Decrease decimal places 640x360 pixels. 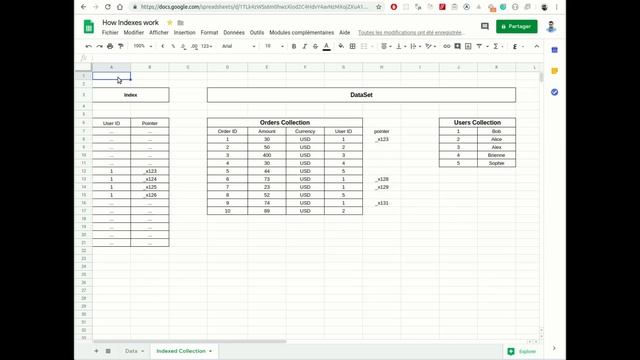tap(183, 47)
